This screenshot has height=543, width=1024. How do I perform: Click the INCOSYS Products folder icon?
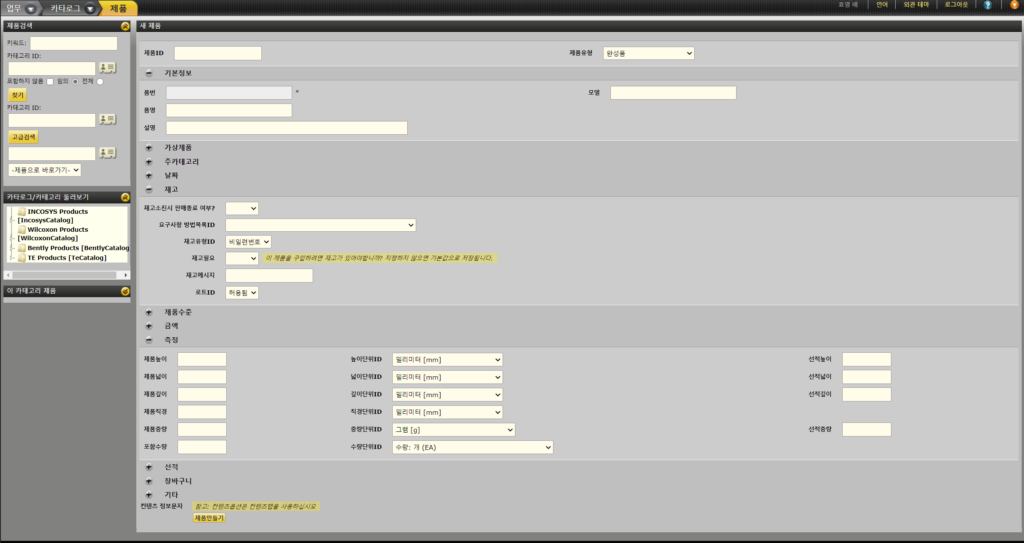click(x=22, y=212)
